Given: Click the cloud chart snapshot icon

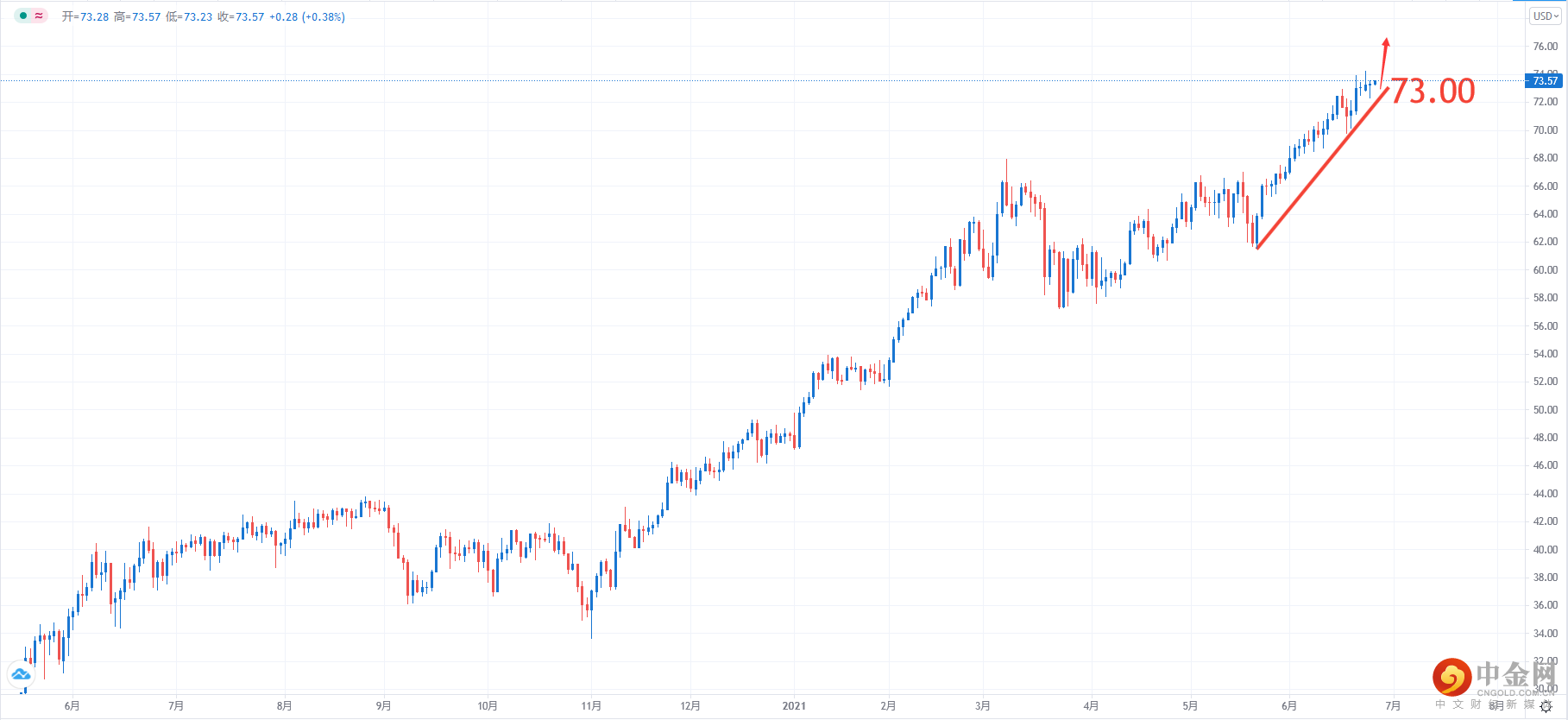Looking at the screenshot, I should point(21,674).
